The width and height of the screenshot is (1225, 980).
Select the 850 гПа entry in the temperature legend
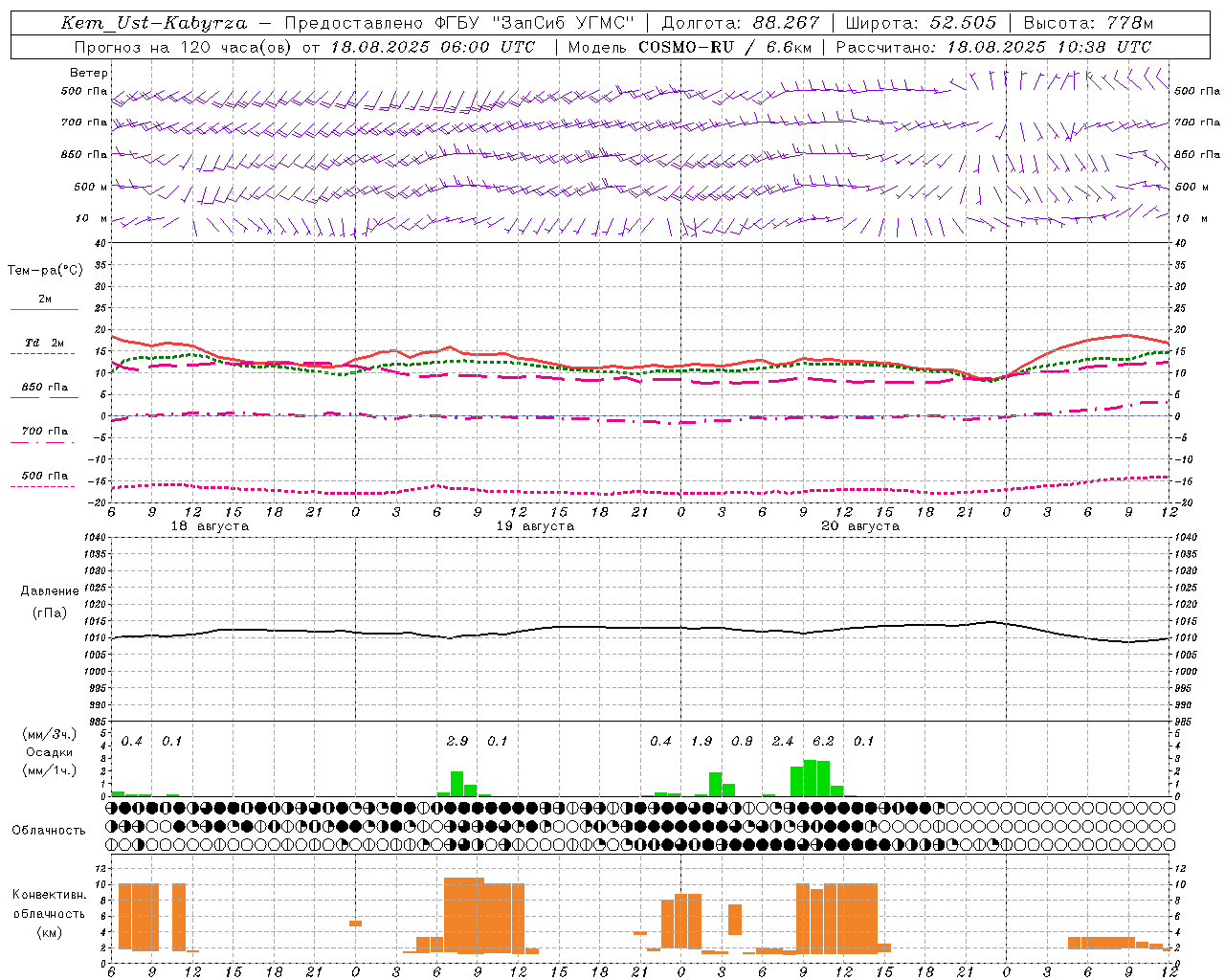(44, 387)
